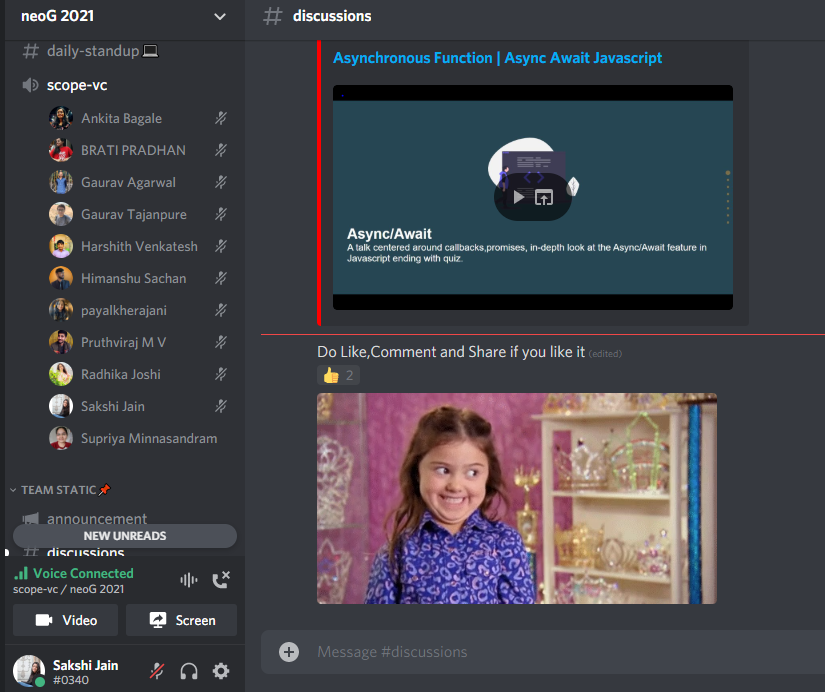Select Gaurav Tajanpure's avatar
Image resolution: width=825 pixels, height=692 pixels.
click(x=61, y=215)
